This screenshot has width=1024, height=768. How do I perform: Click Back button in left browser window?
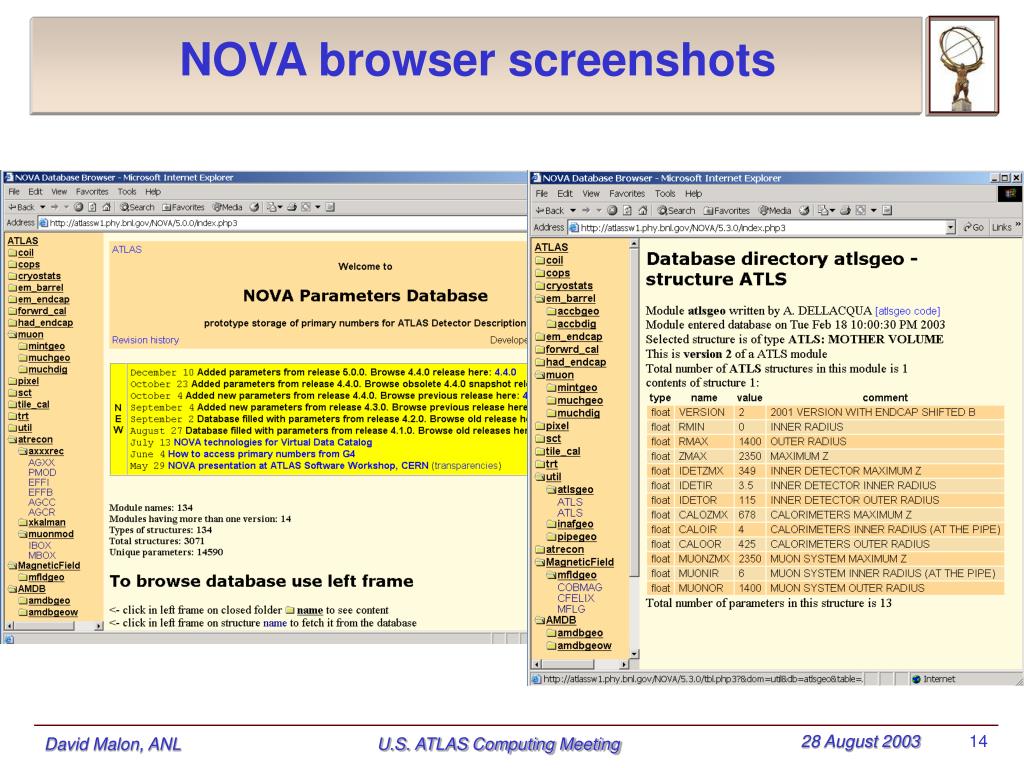click(21, 207)
